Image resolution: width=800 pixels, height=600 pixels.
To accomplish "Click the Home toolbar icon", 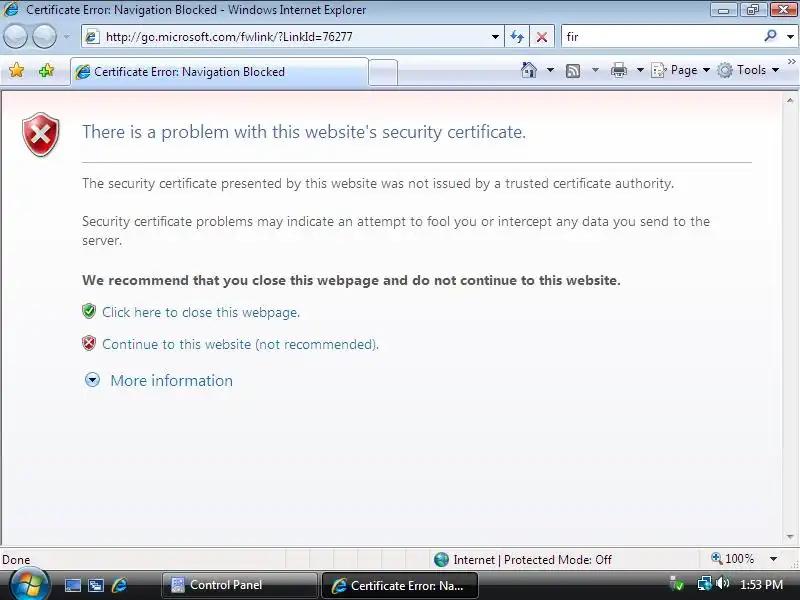I will pyautogui.click(x=529, y=70).
